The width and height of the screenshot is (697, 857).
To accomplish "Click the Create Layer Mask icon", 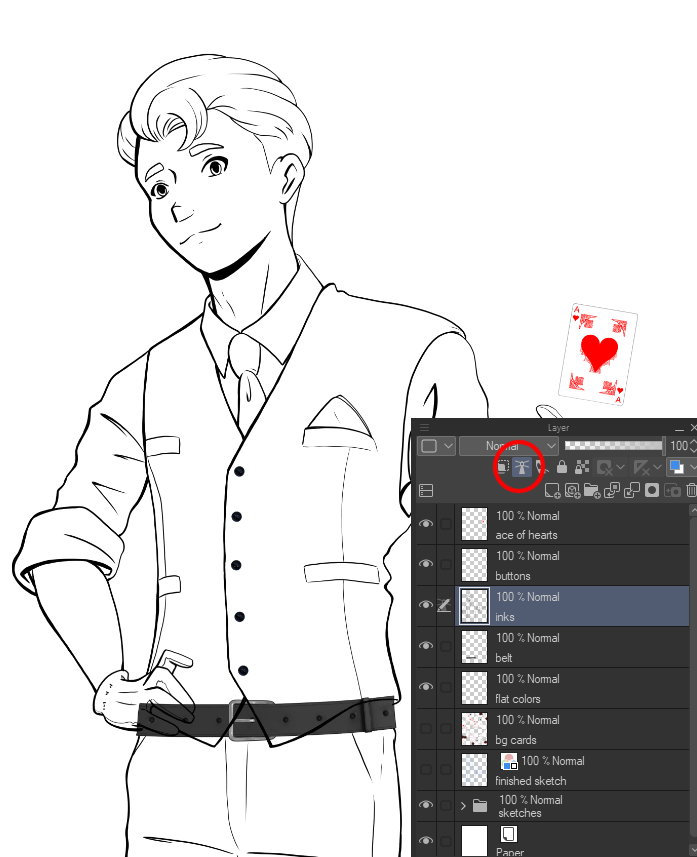I will coord(652,490).
